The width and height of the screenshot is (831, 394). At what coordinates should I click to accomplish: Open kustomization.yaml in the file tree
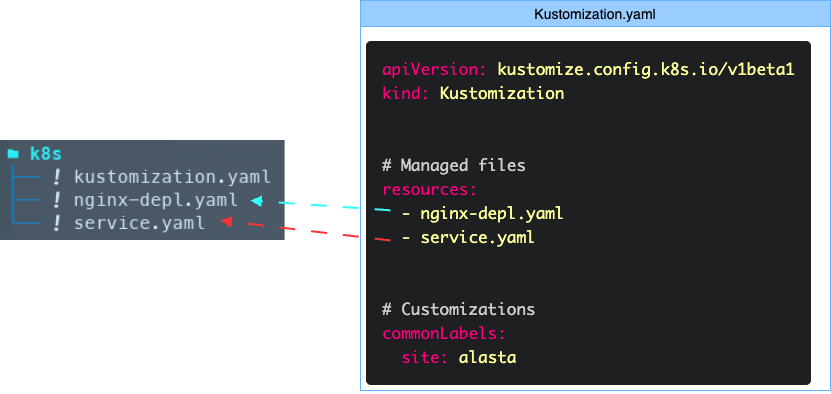[172, 177]
